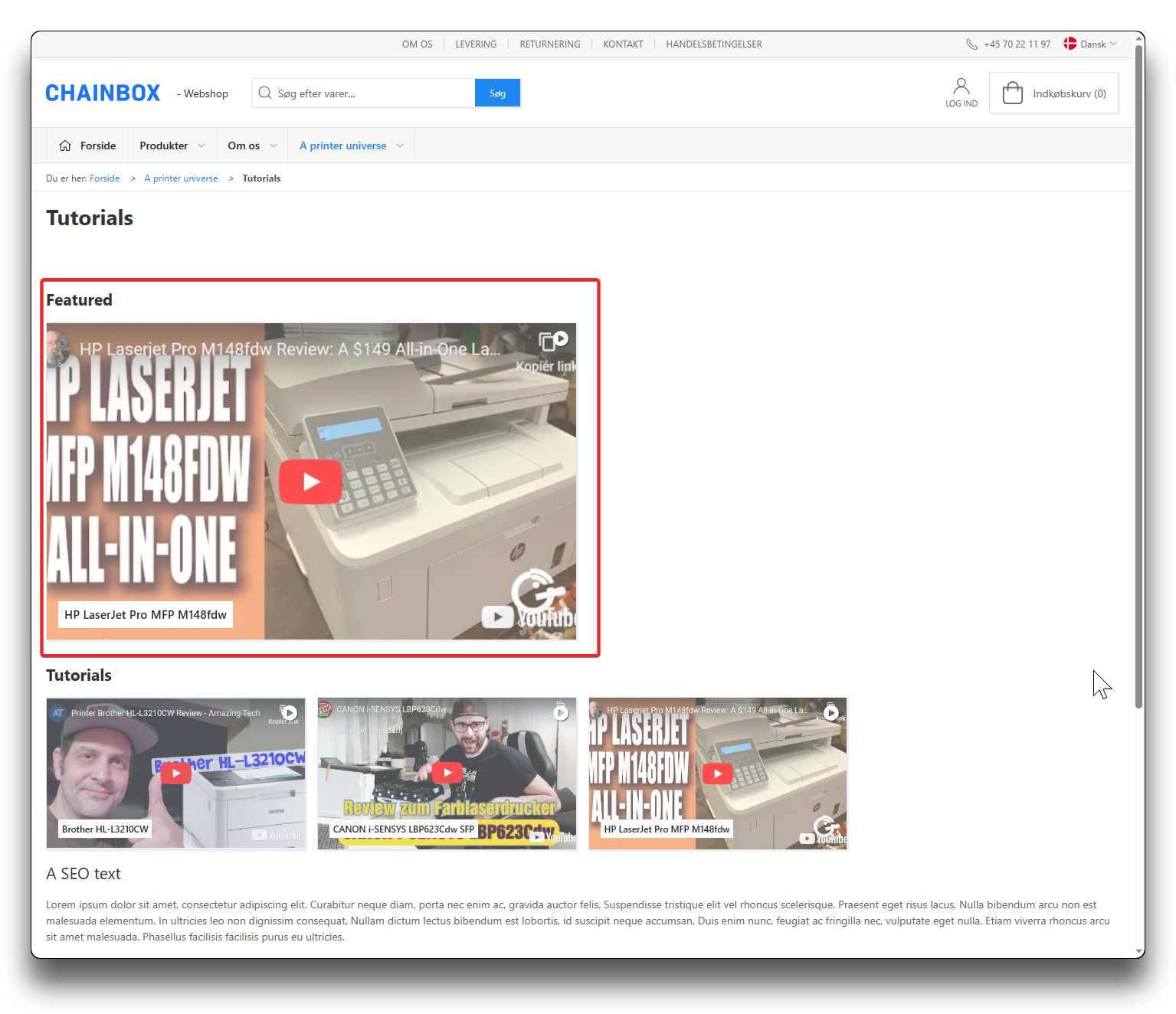Click the phone icon in top bar
Image resolution: width=1176 pixels, height=1014 pixels.
pyautogui.click(x=971, y=44)
